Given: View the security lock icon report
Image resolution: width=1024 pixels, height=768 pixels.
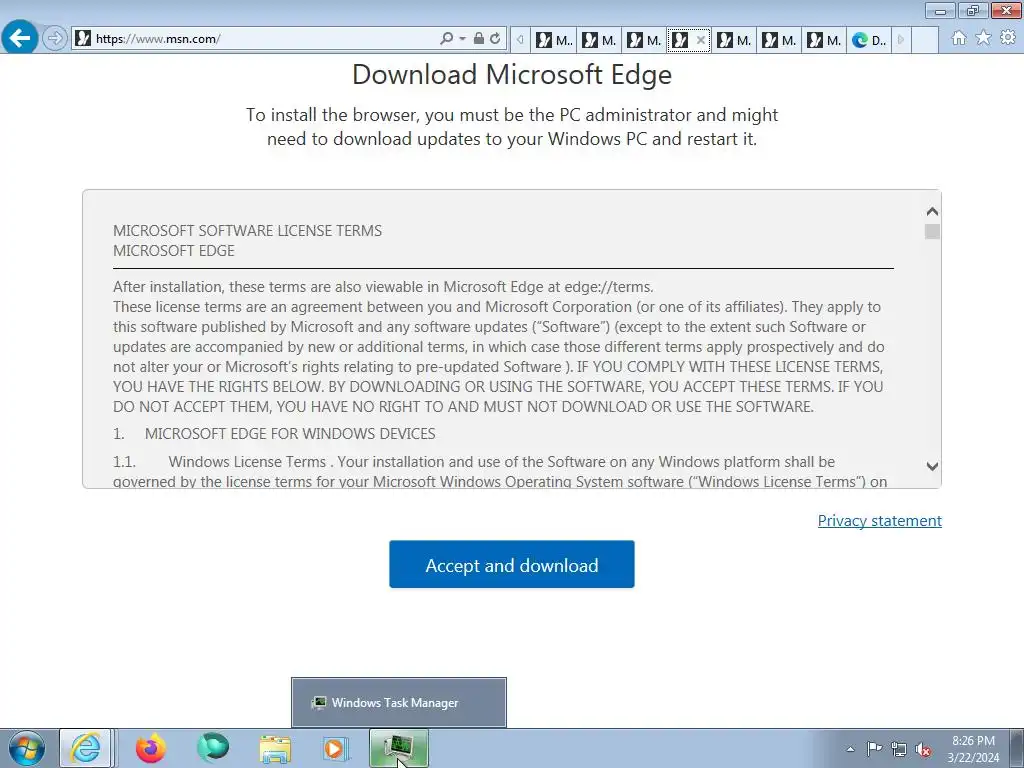Looking at the screenshot, I should coord(479,39).
